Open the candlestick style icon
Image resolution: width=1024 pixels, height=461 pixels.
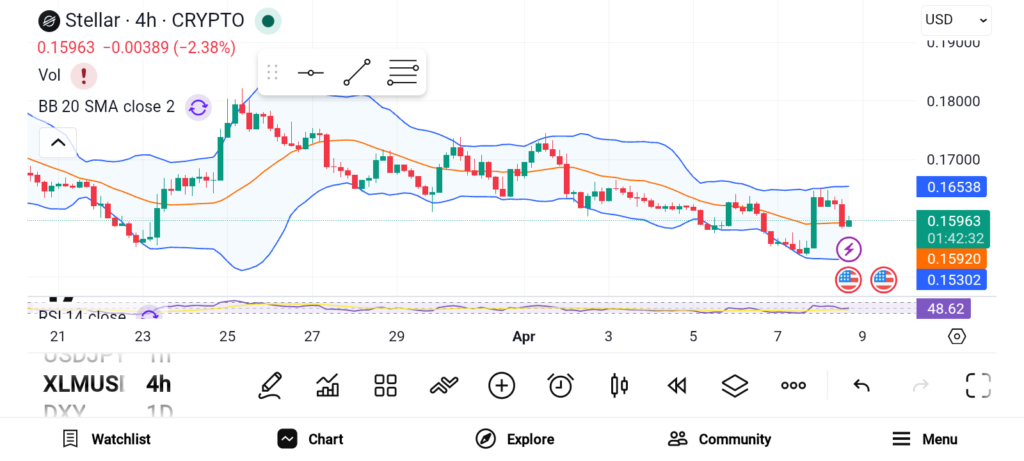[618, 385]
